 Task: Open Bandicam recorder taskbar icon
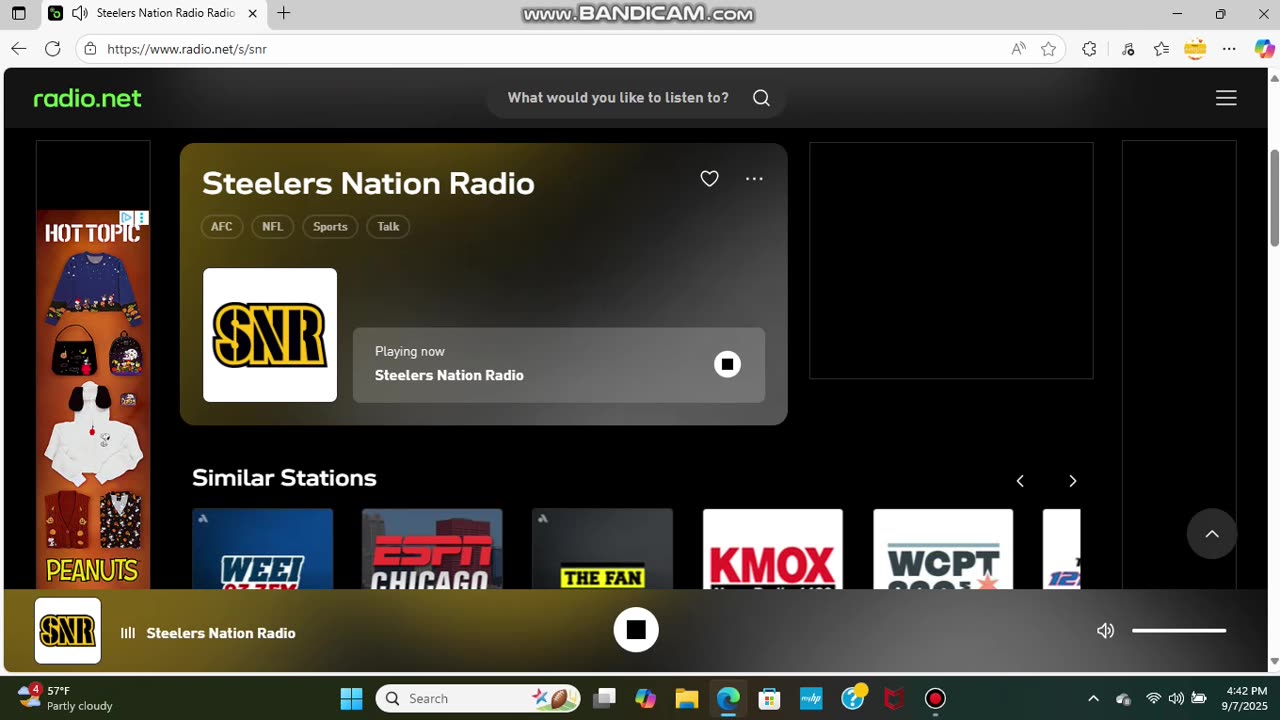(x=935, y=698)
